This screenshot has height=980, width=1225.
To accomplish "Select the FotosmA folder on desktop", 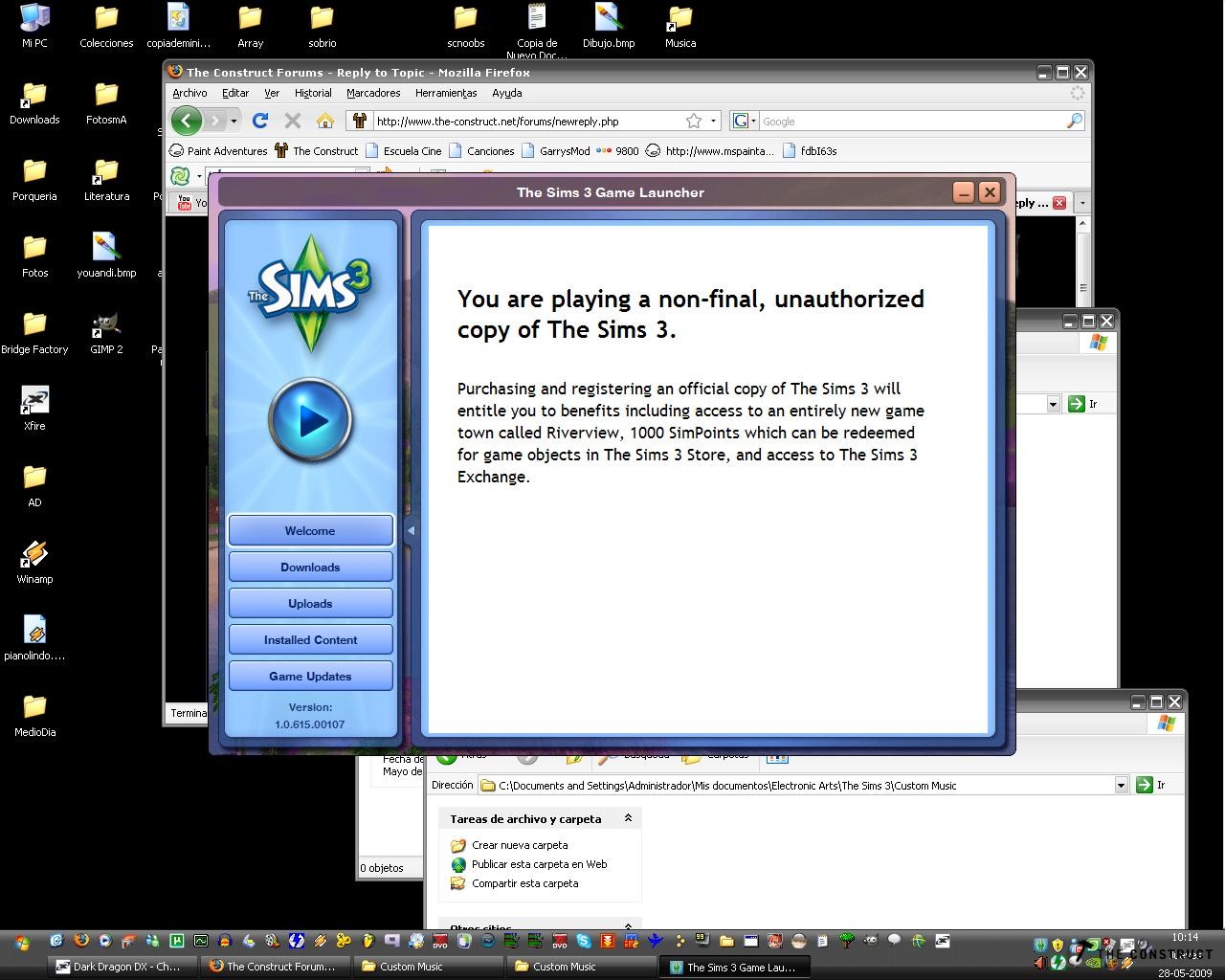I will tap(106, 102).
